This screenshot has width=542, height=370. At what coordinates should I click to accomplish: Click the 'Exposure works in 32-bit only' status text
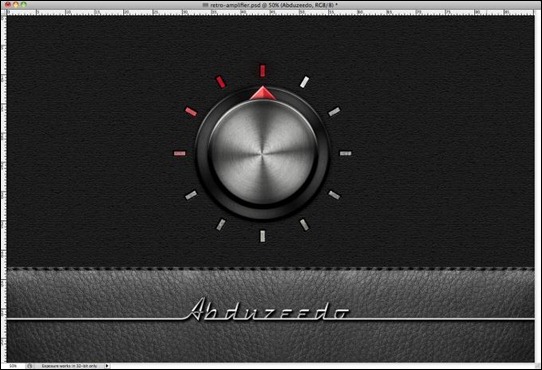pyautogui.click(x=69, y=366)
